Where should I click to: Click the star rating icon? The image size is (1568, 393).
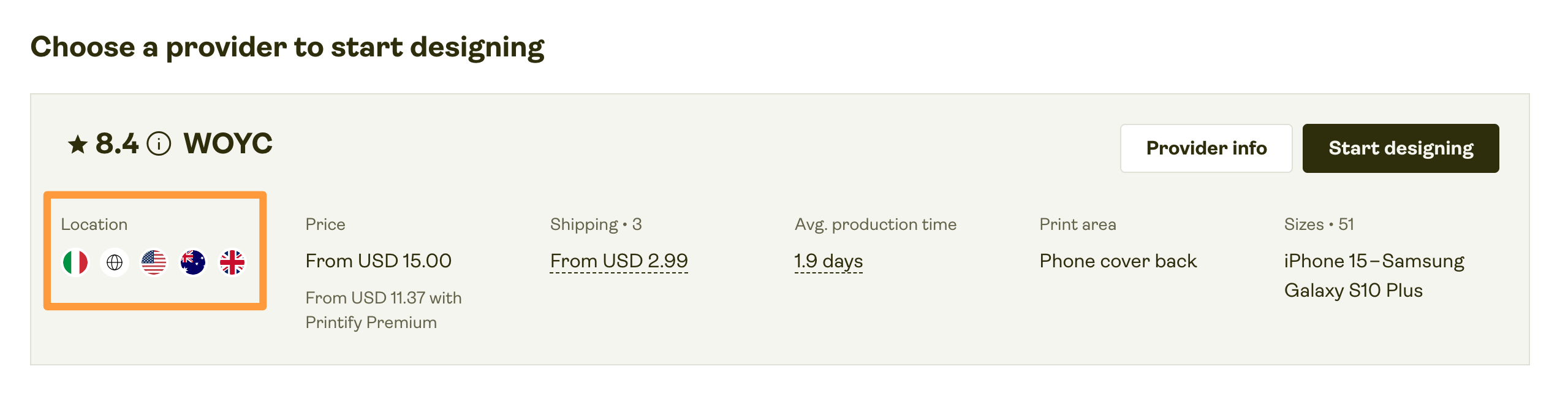click(x=78, y=145)
